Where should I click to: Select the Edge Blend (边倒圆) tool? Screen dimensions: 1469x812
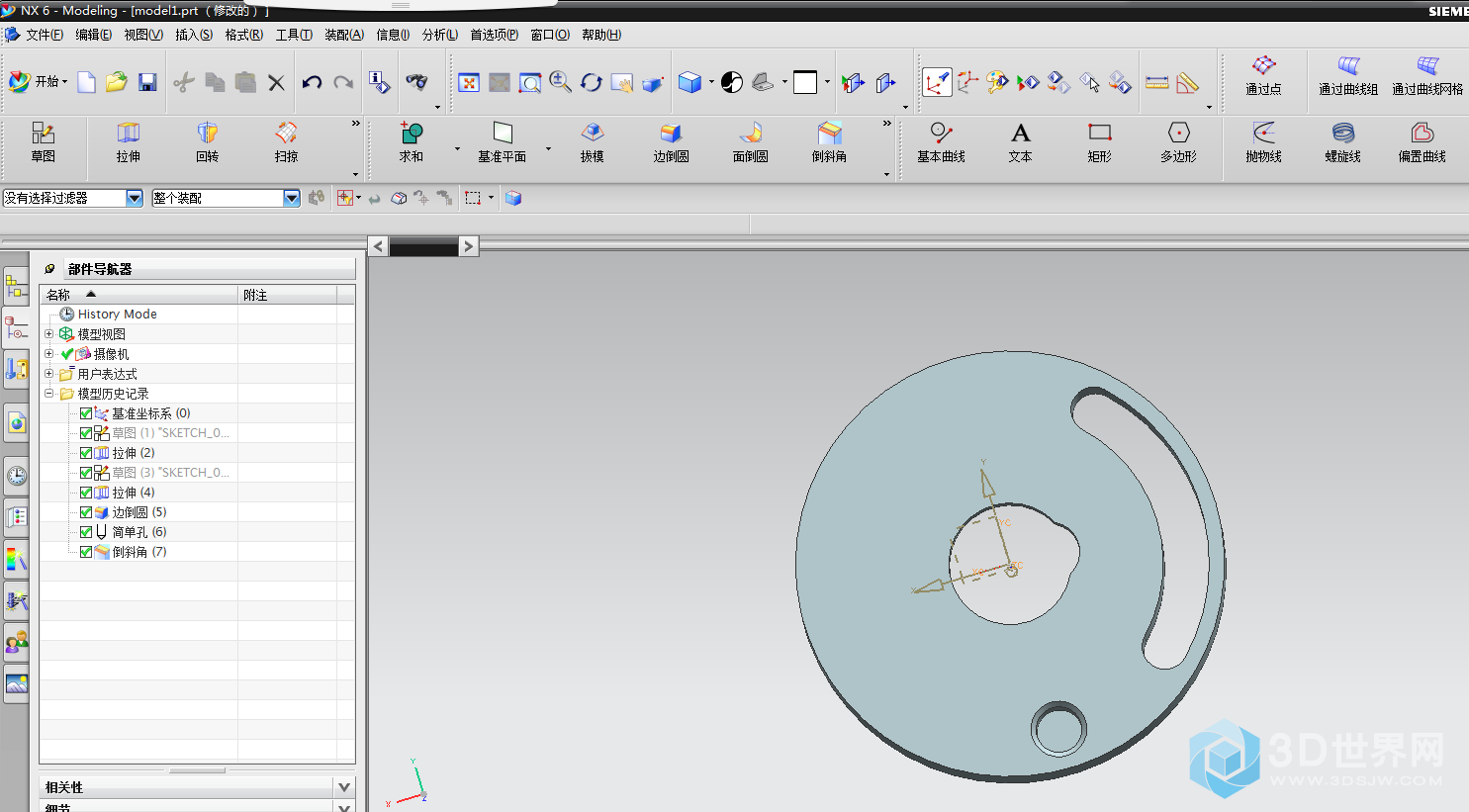pyautogui.click(x=671, y=142)
